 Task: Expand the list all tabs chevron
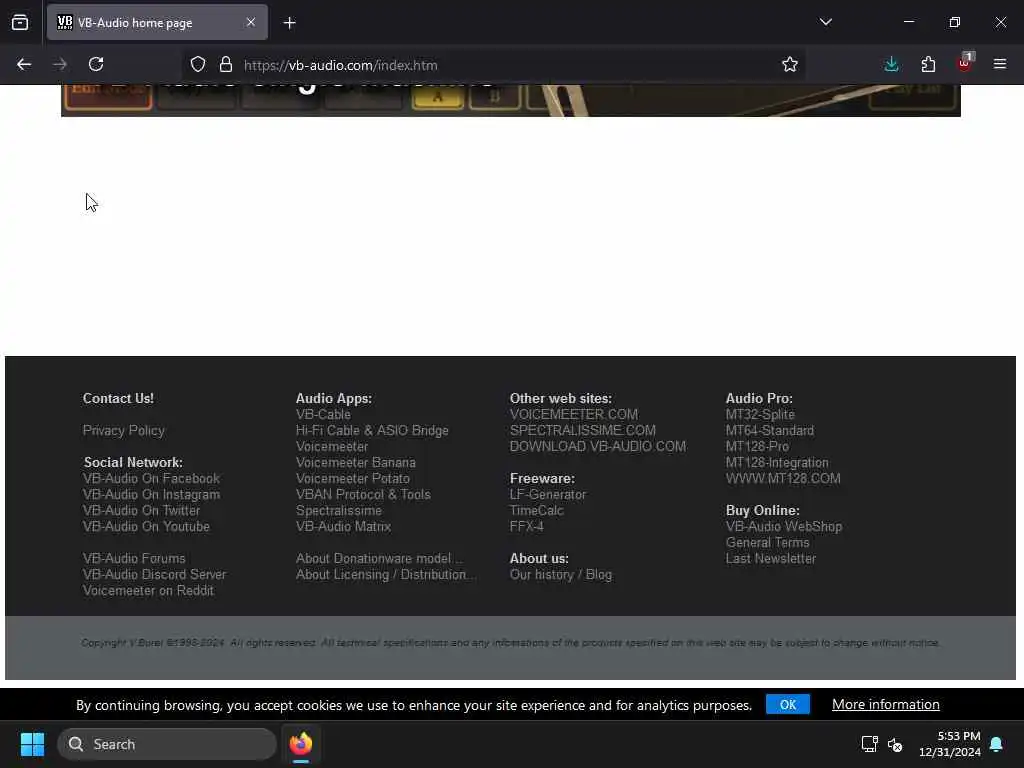click(x=825, y=22)
